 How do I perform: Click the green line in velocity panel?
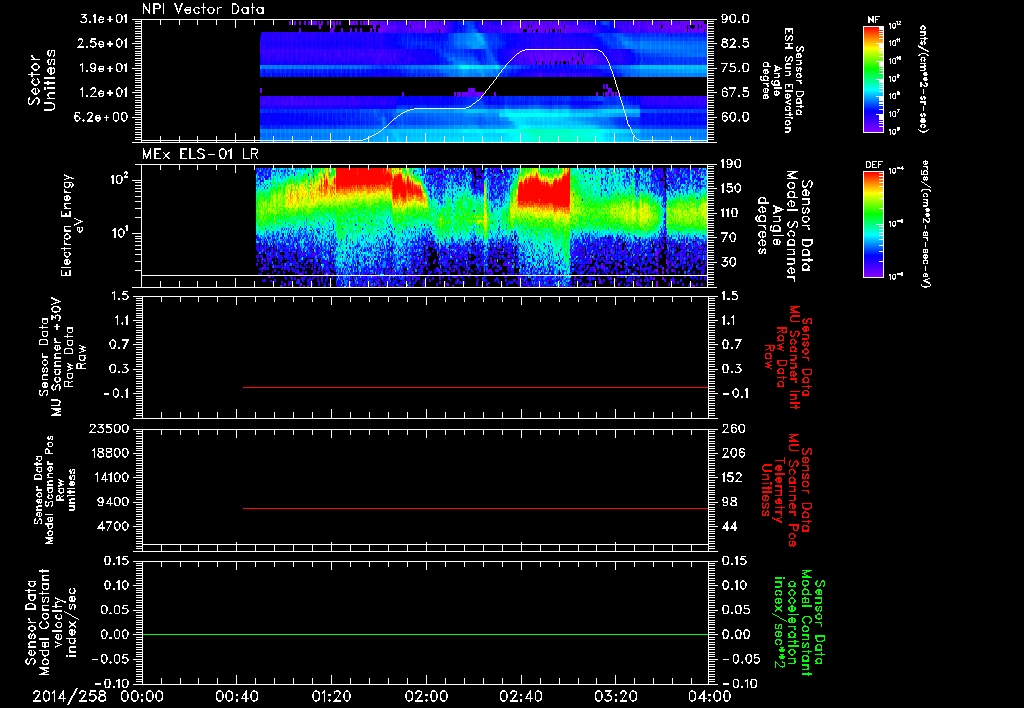(x=424, y=634)
